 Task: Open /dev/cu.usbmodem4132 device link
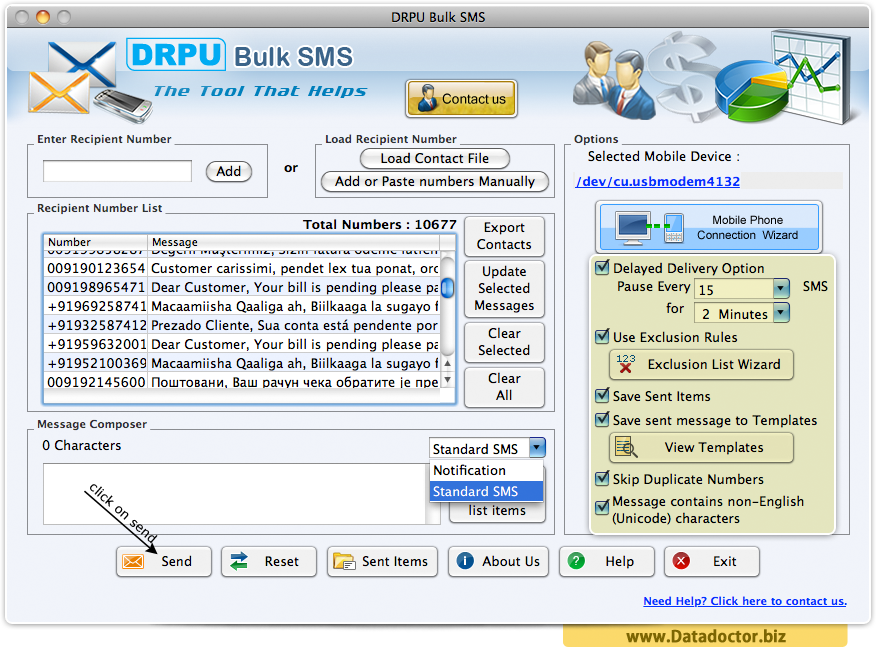(658, 182)
